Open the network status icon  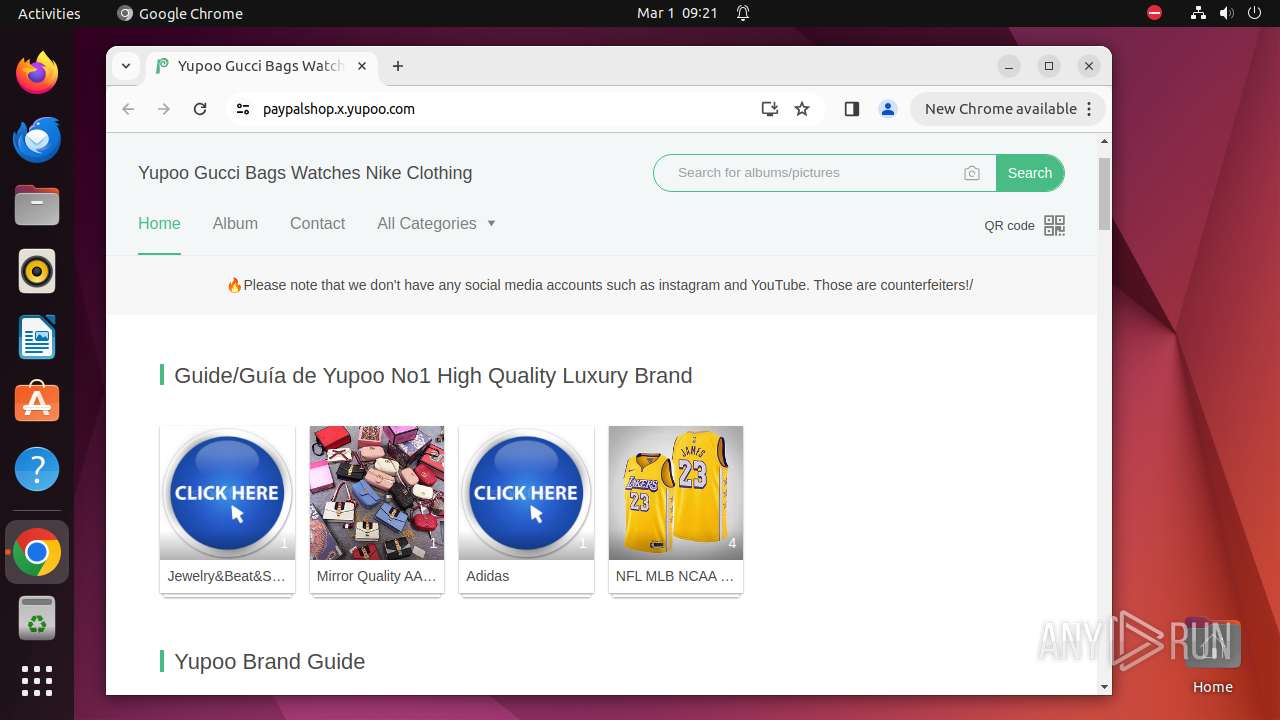click(x=1198, y=13)
